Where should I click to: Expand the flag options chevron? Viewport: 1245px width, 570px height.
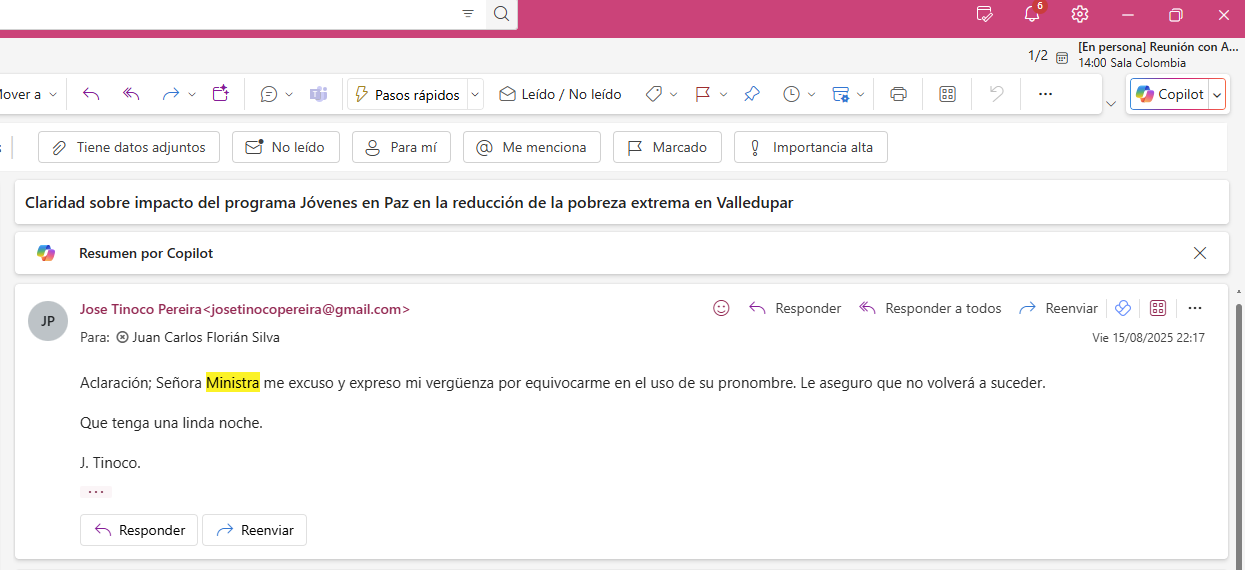[723, 94]
